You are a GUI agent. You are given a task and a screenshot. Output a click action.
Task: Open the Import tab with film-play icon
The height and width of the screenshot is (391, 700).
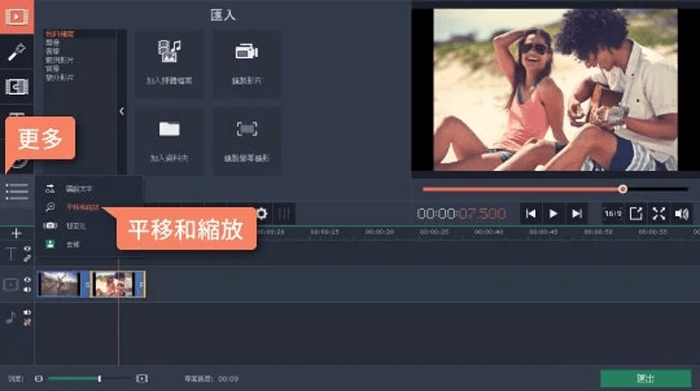17,17
